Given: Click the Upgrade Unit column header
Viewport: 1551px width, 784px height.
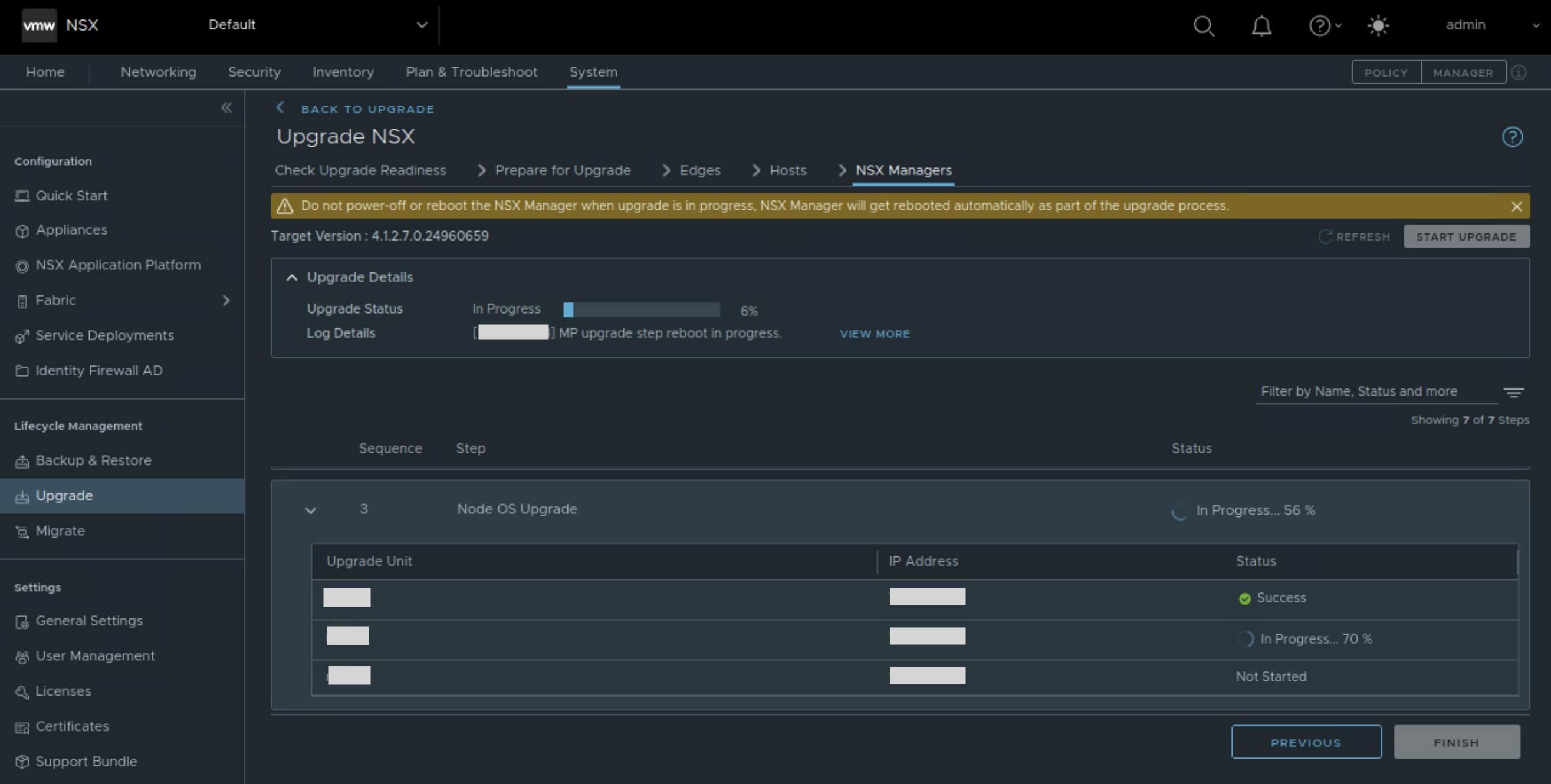Looking at the screenshot, I should [x=369, y=561].
